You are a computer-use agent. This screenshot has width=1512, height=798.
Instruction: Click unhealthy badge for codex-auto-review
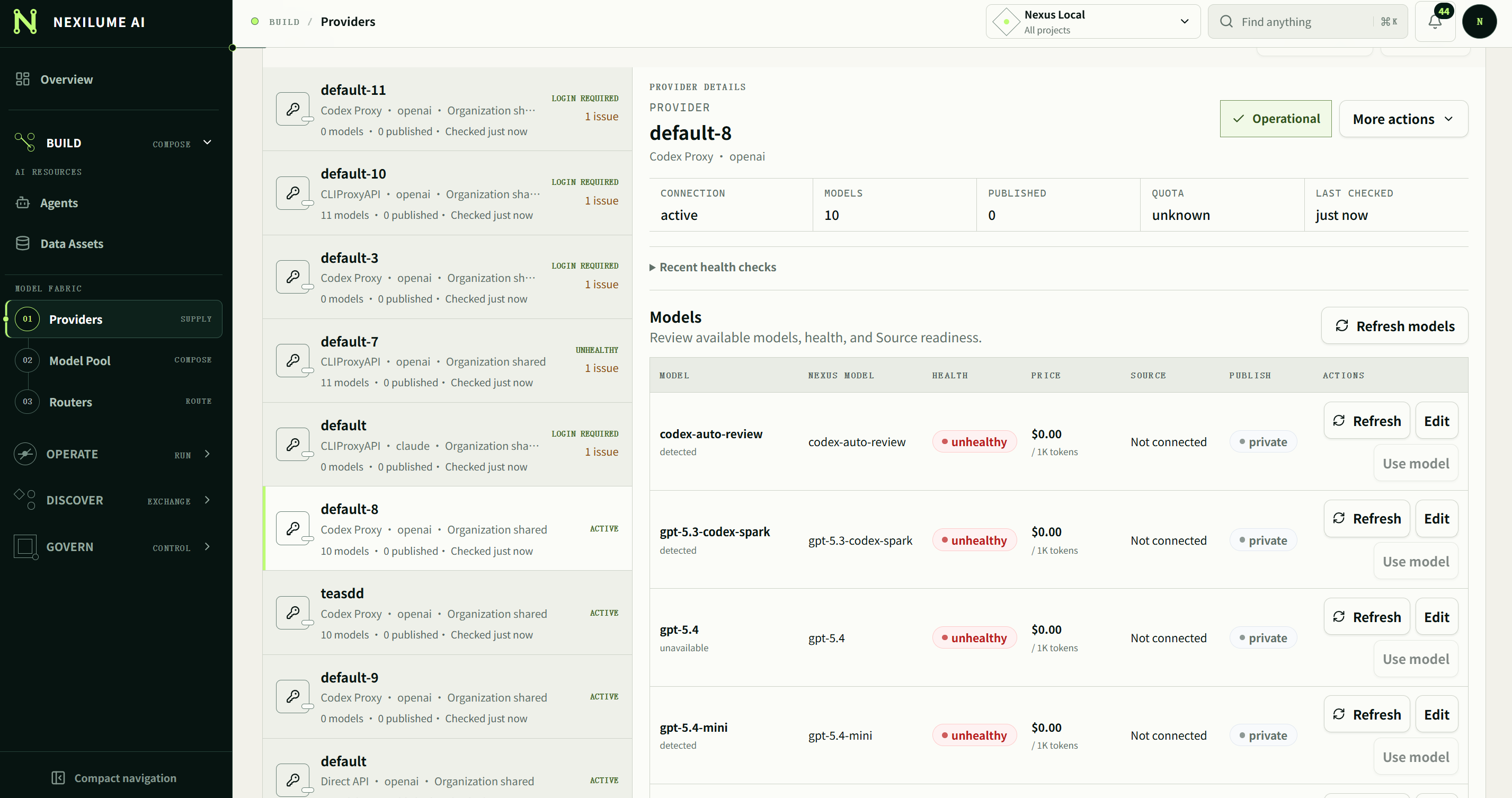pyautogui.click(x=974, y=441)
